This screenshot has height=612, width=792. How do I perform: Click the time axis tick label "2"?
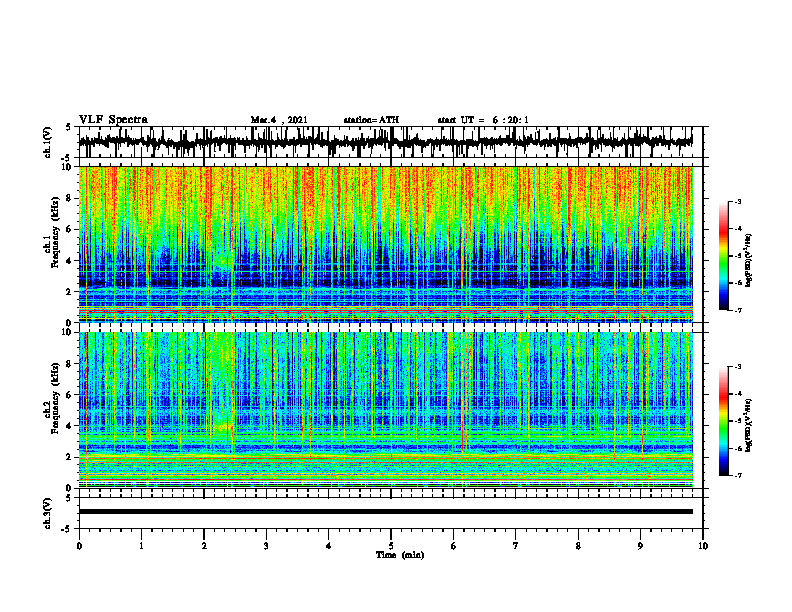click(204, 546)
